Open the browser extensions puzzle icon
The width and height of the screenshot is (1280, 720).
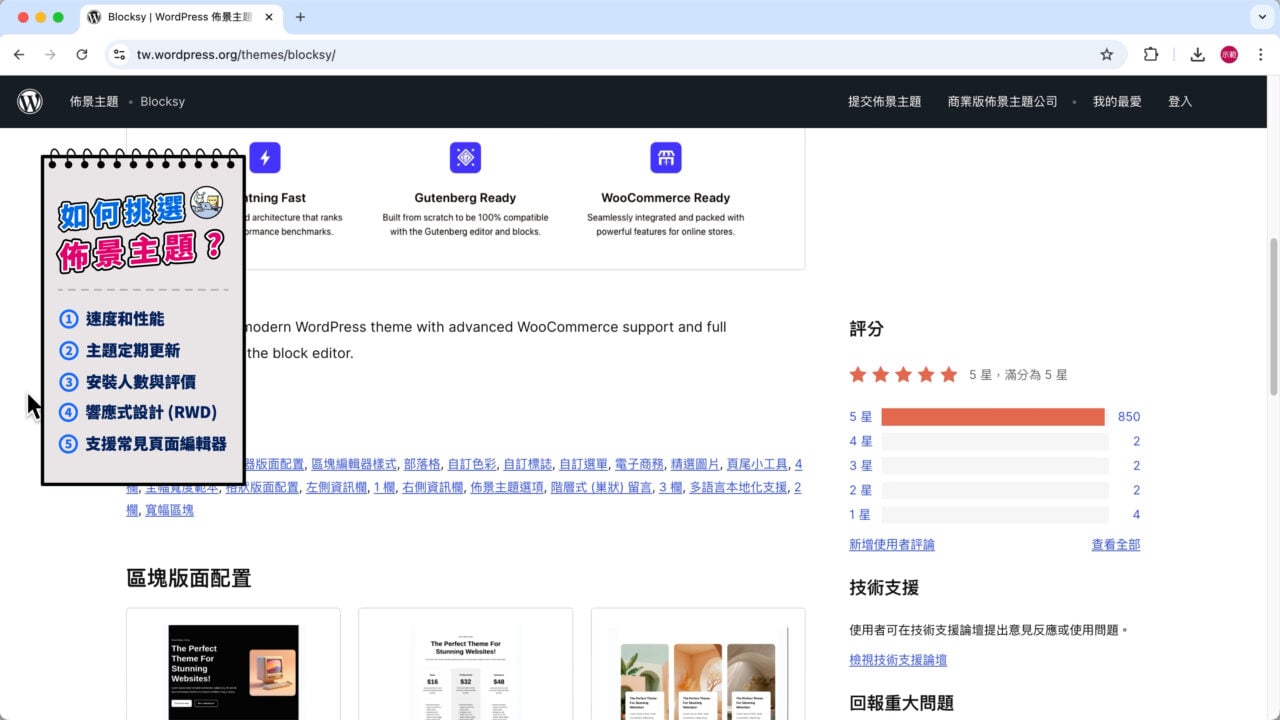pyautogui.click(x=1151, y=55)
